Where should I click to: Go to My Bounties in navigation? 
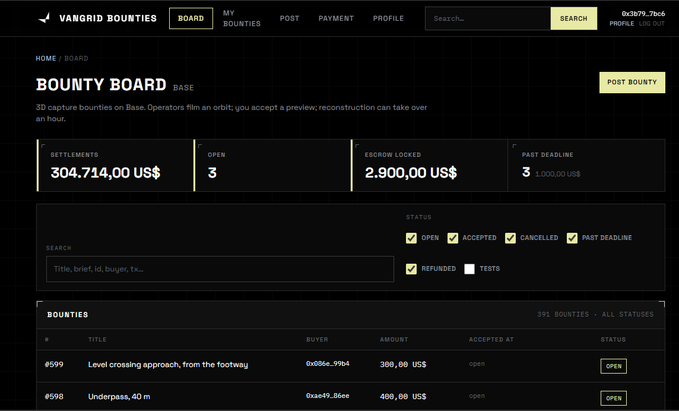point(242,18)
